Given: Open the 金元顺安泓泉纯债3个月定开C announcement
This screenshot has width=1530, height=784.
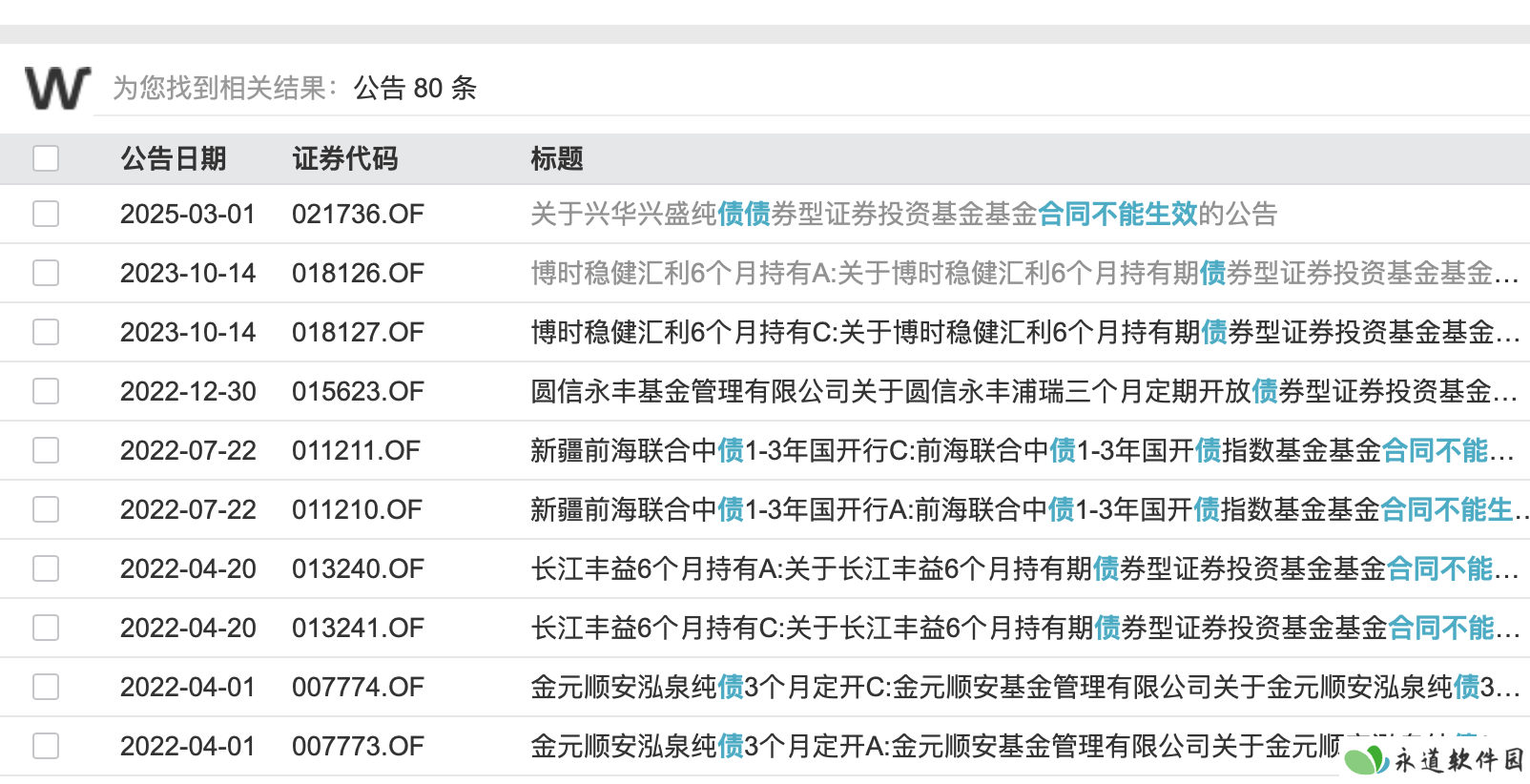Looking at the screenshot, I should tap(1024, 687).
